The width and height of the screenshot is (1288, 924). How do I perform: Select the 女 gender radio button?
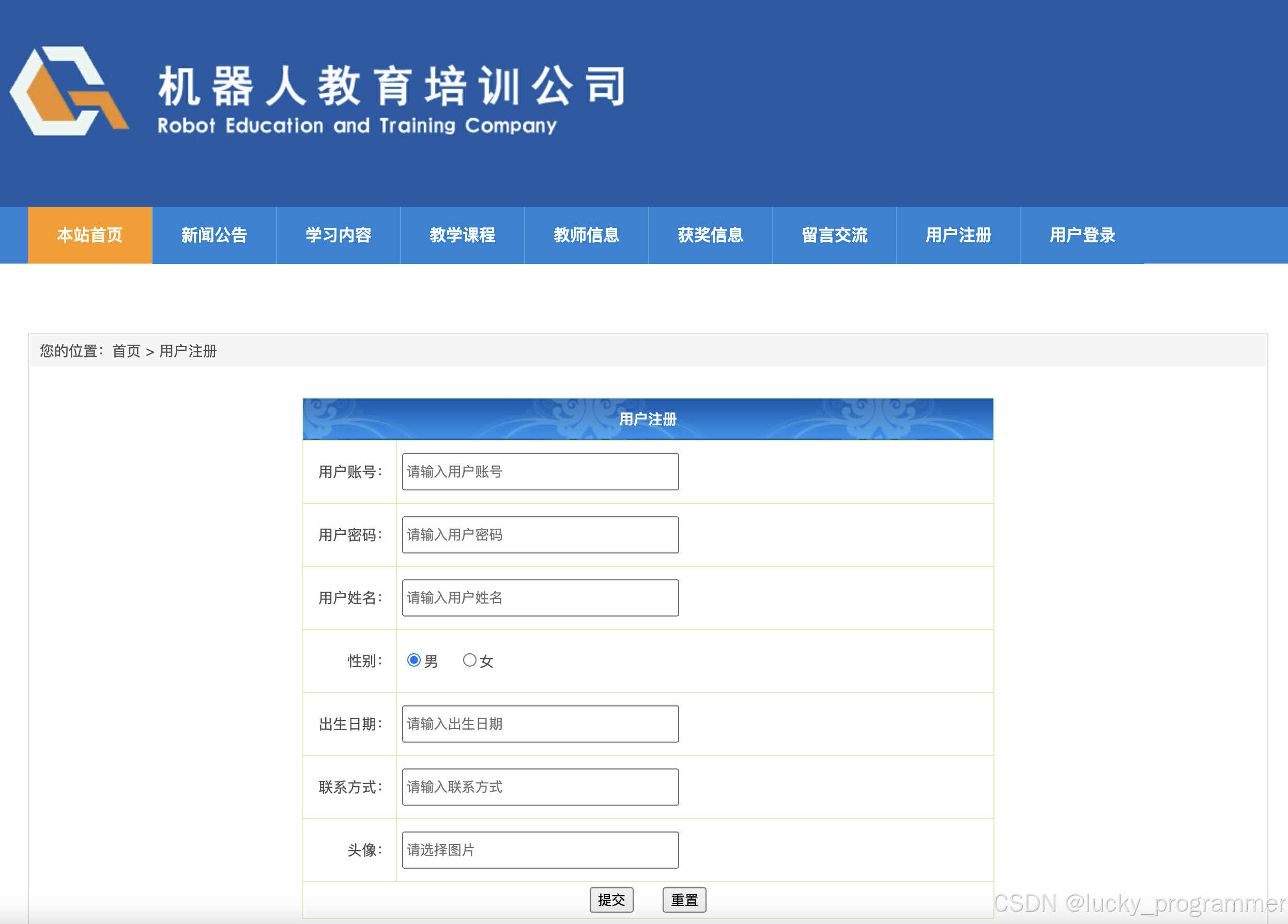coord(469,660)
